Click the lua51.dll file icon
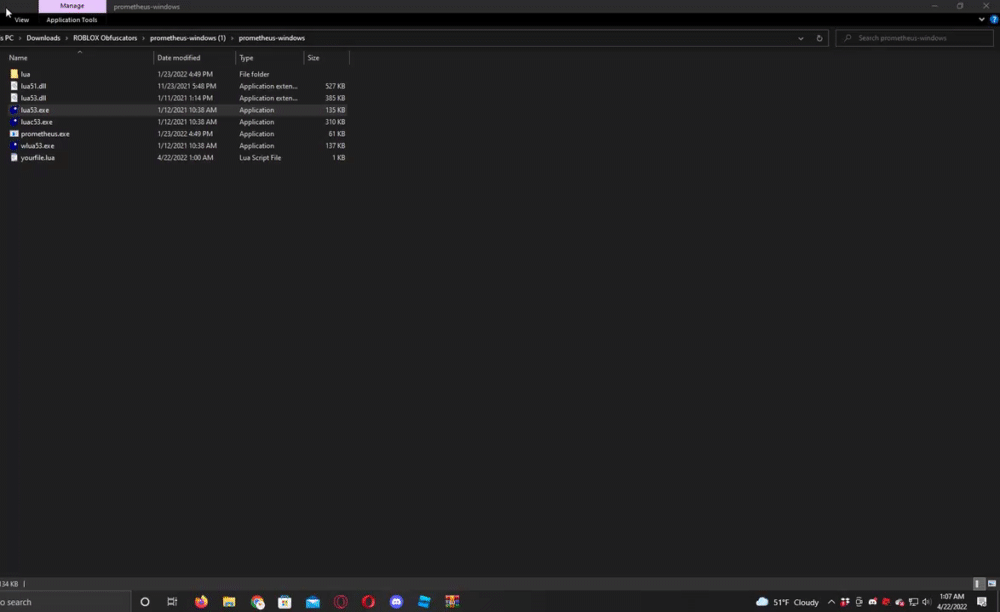The width and height of the screenshot is (1000, 612). [x=14, y=86]
